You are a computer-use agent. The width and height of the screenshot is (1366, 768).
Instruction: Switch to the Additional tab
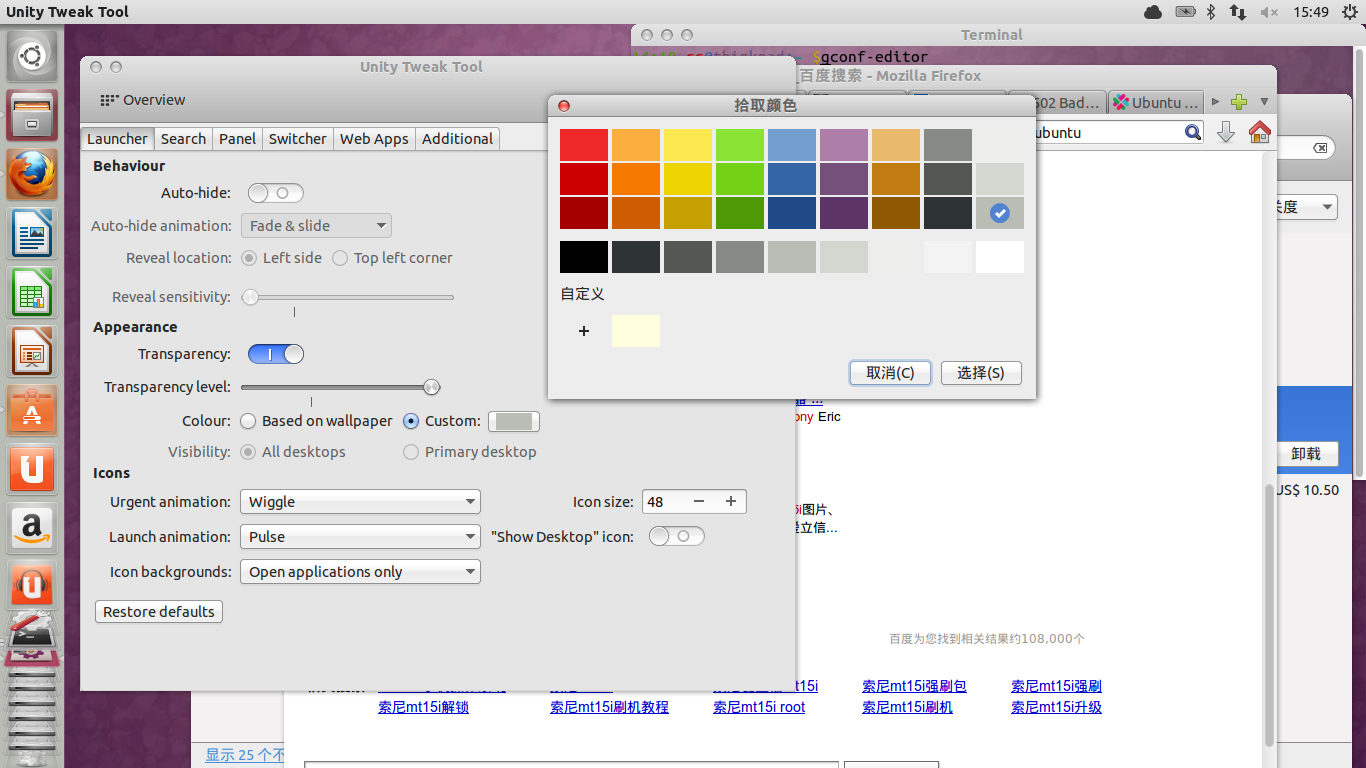[457, 139]
